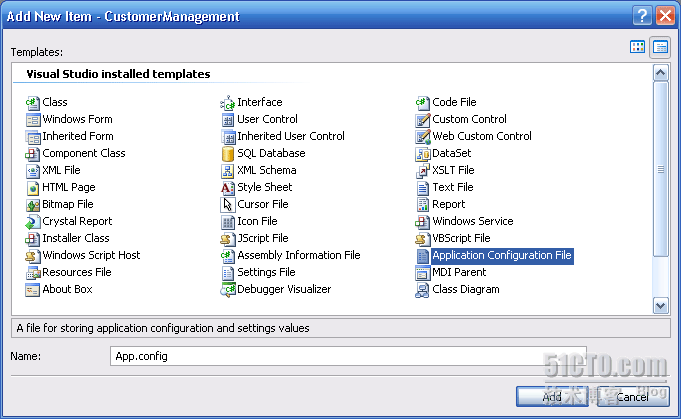The height and width of the screenshot is (419, 681).
Task: Select the "Assembly Information File" label
Action: pos(299,255)
